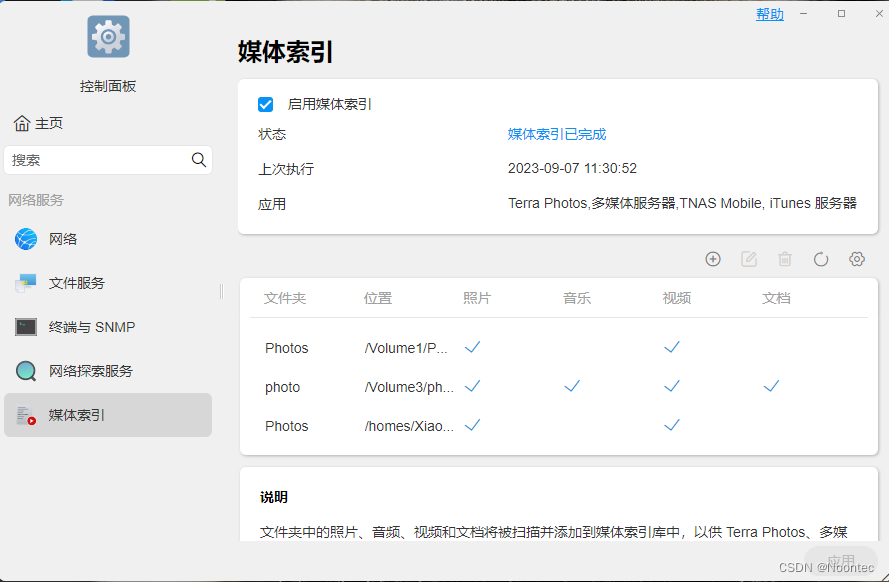The image size is (889, 582).
Task: Click the delete trash icon
Action: (x=785, y=259)
